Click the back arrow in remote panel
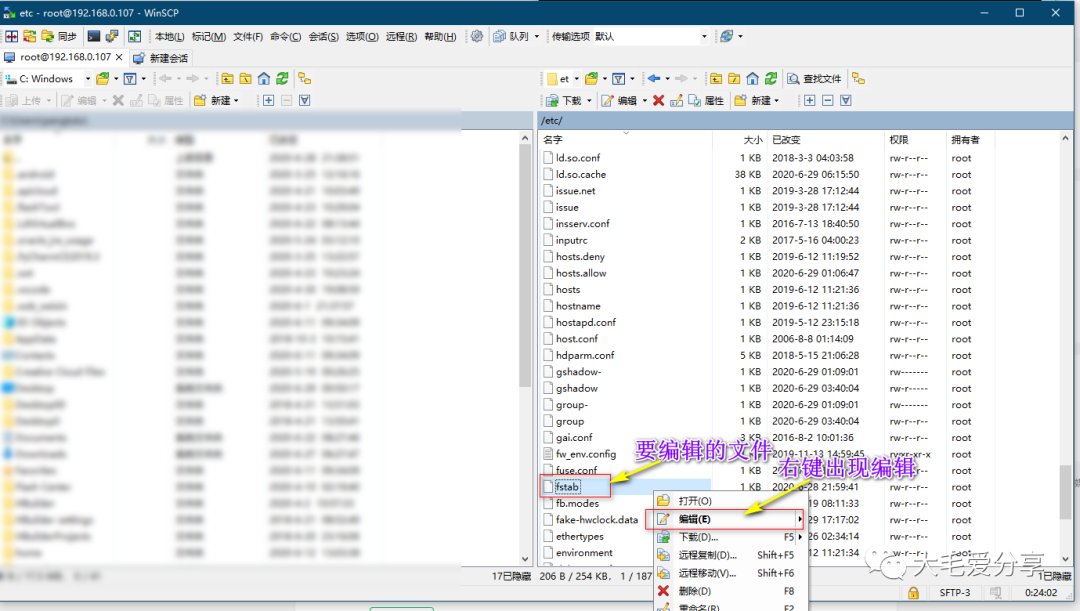 point(654,79)
